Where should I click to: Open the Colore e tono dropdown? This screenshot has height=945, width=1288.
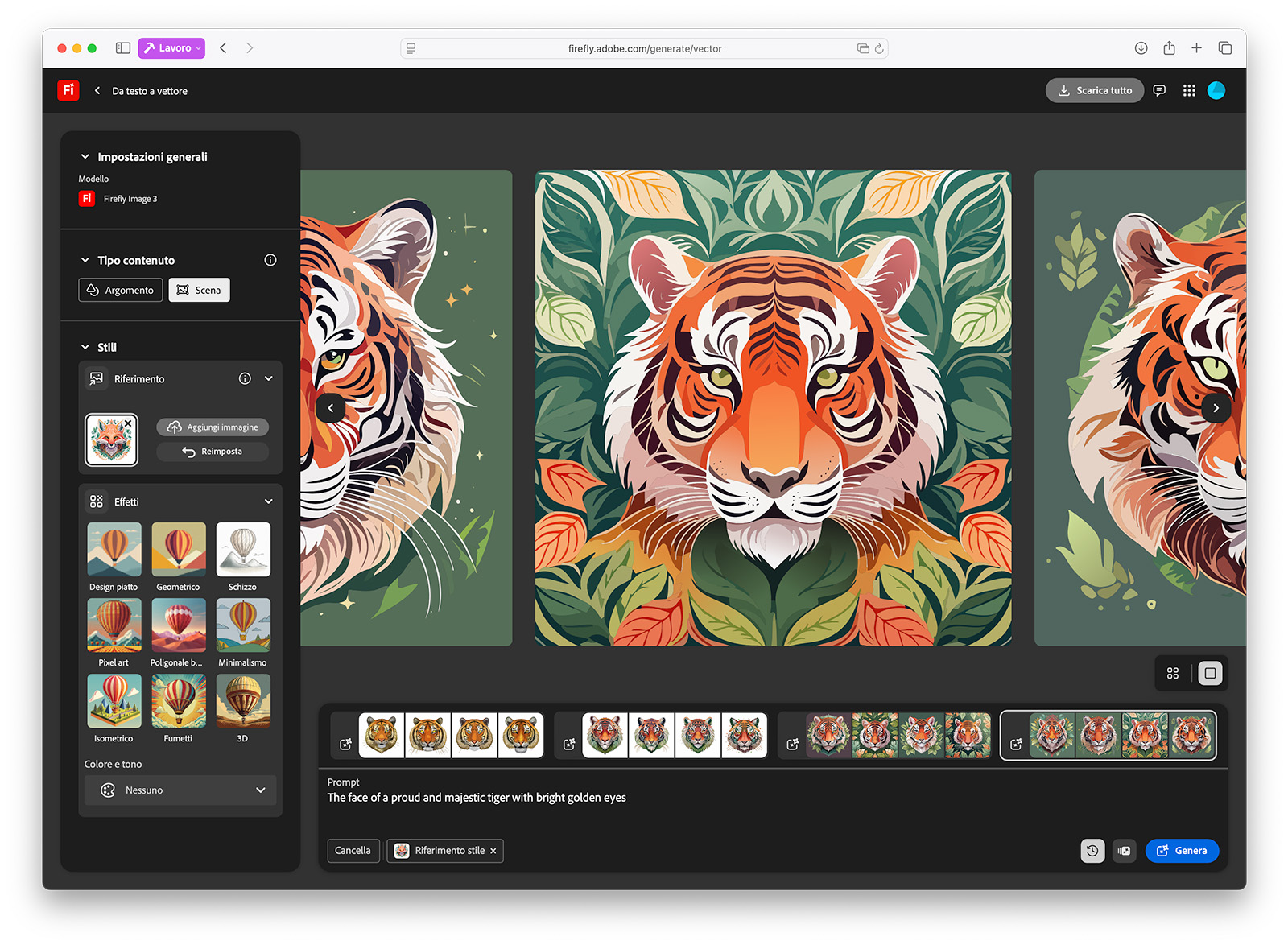[180, 790]
